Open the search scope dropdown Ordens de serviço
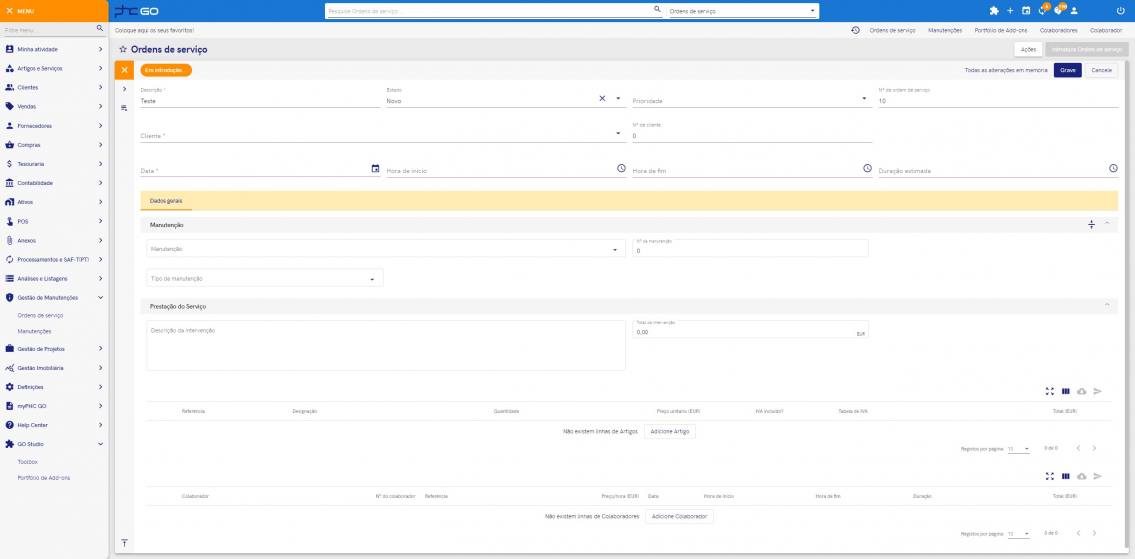 click(x=743, y=11)
